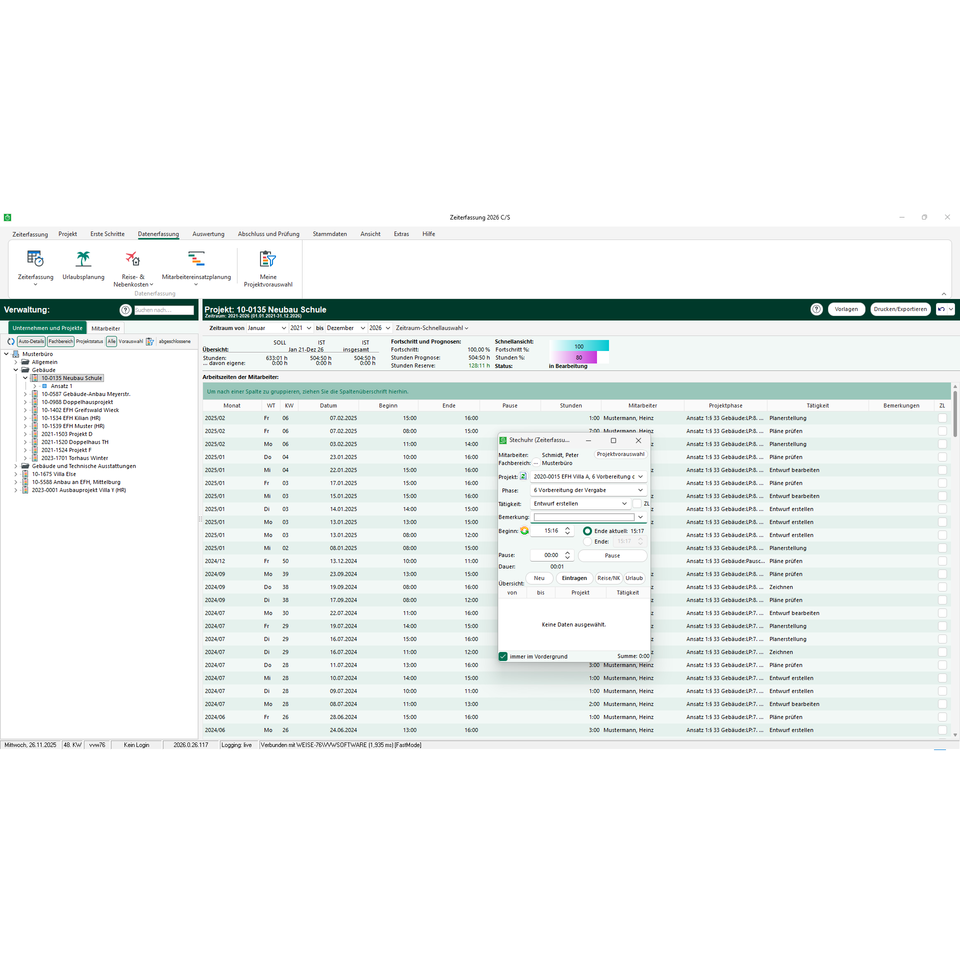The image size is (960, 960).
Task: Open the Phase dropdown in Stechuhr
Action: pyautogui.click(x=640, y=490)
